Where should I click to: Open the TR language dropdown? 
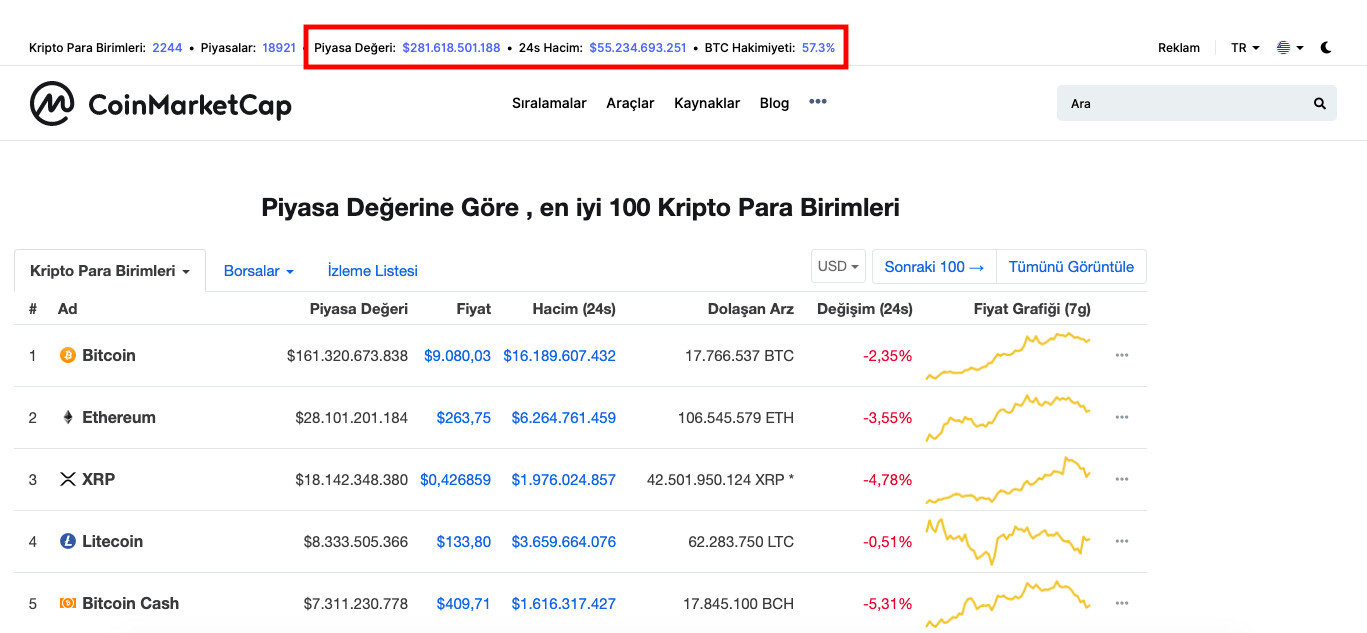click(x=1245, y=47)
